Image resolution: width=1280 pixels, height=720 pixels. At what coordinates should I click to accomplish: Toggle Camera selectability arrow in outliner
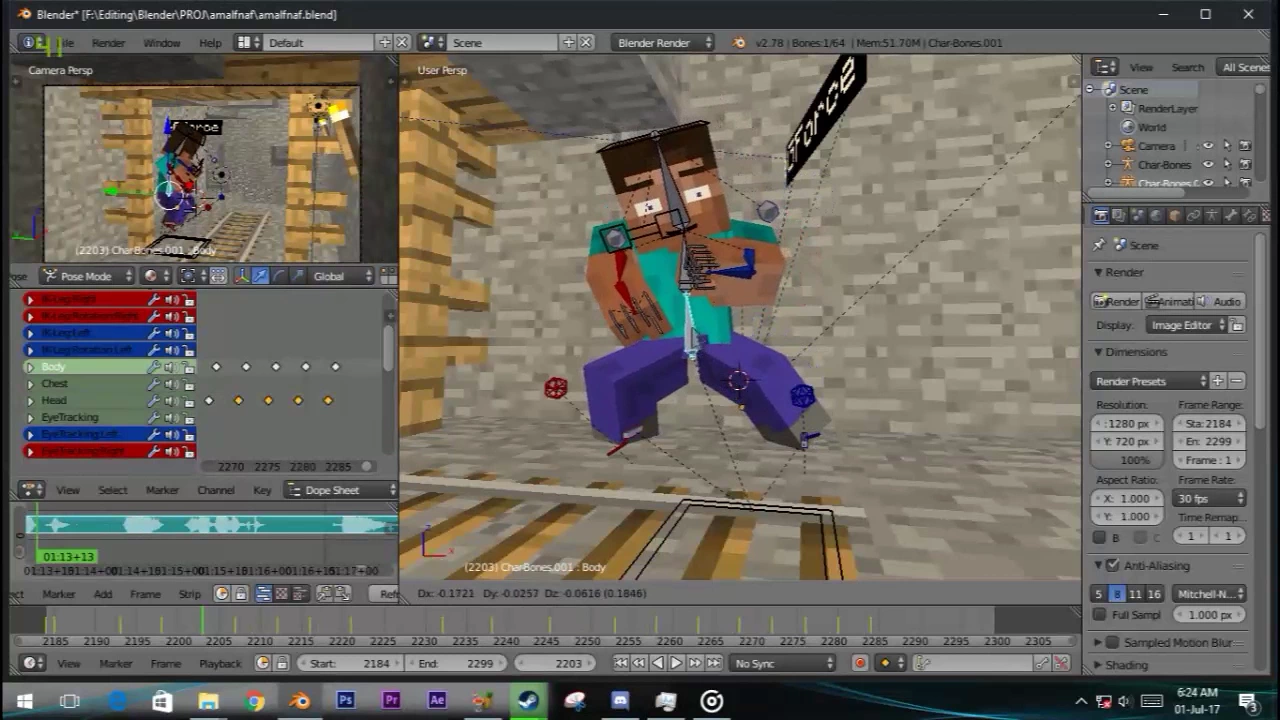(1227, 146)
